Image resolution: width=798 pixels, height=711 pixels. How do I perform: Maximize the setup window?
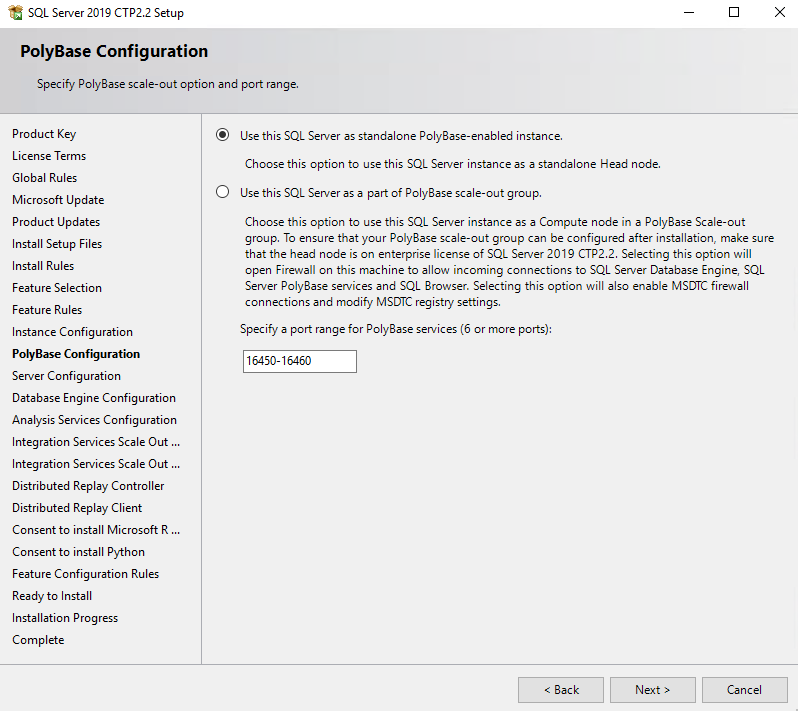[x=734, y=12]
